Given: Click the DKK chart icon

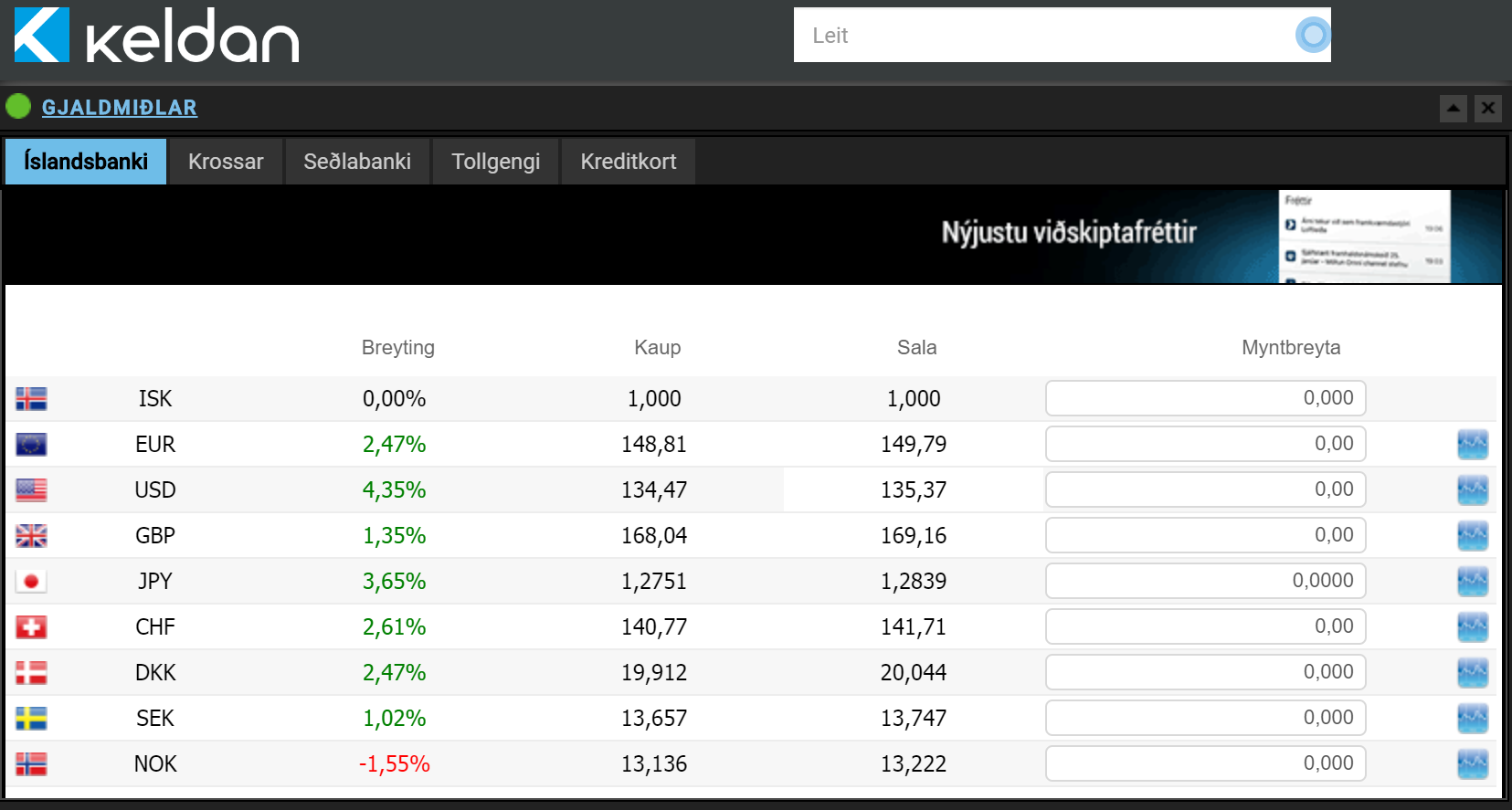Looking at the screenshot, I should pyautogui.click(x=1472, y=673).
